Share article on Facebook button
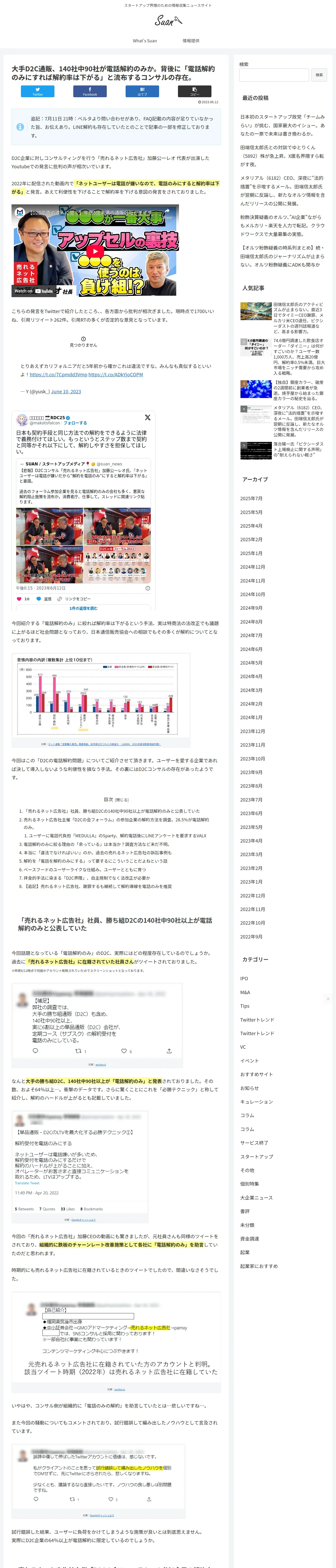Image resolution: width=336 pixels, height=1568 pixels. pyautogui.click(x=90, y=91)
